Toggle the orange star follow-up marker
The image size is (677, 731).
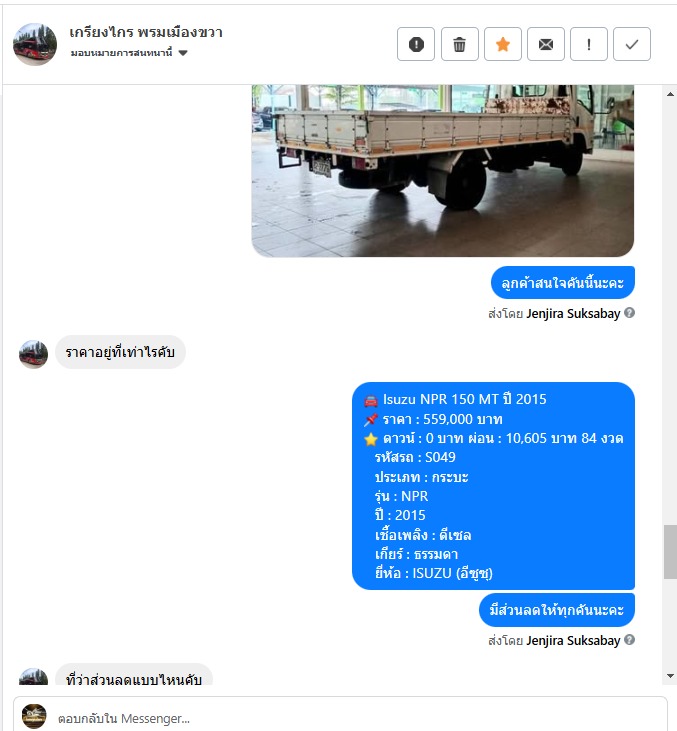pyautogui.click(x=503, y=44)
